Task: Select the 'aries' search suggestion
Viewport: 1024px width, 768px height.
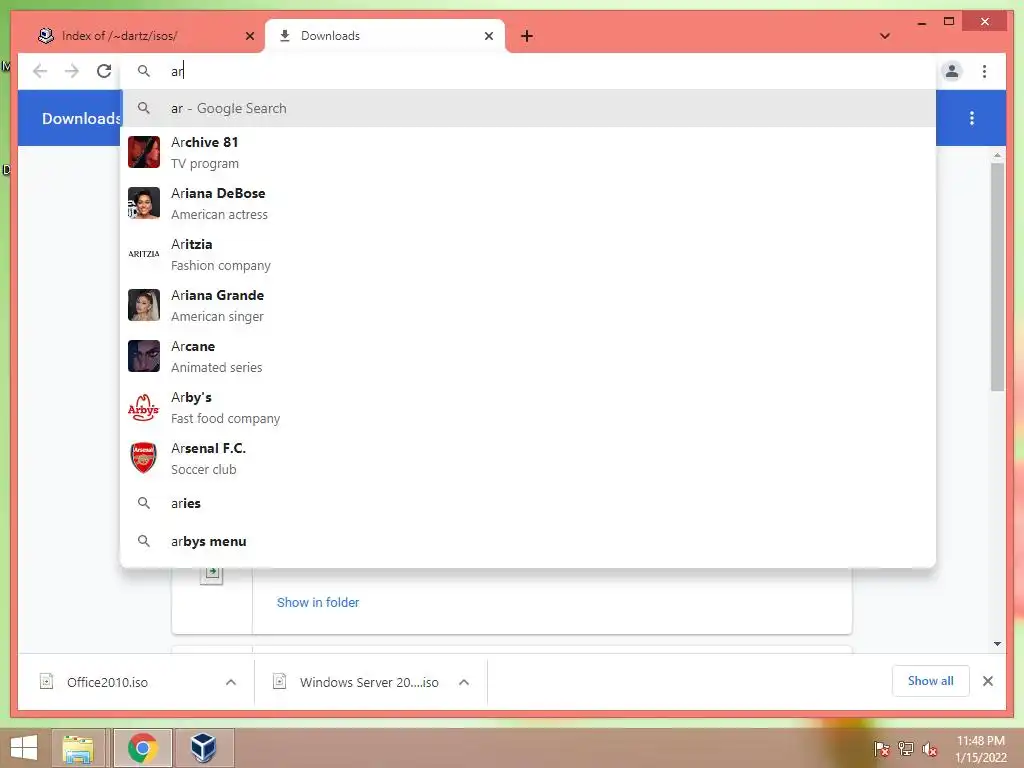Action: [528, 503]
